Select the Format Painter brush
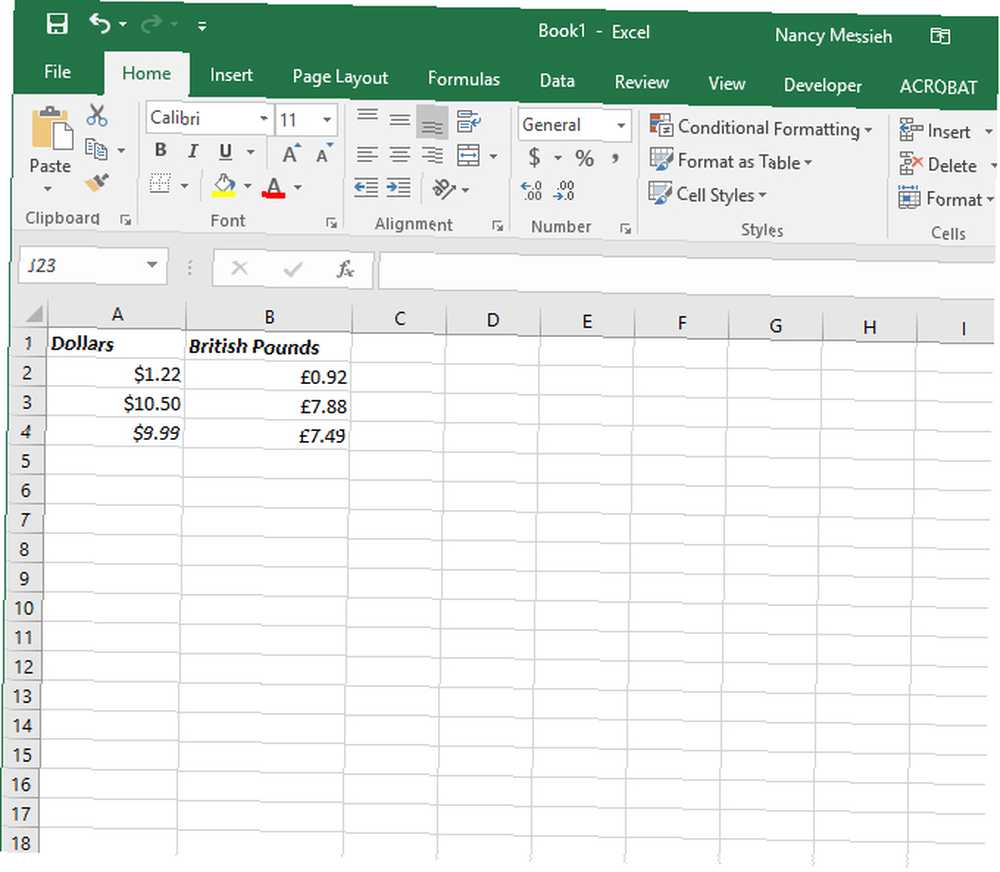Image resolution: width=1000 pixels, height=872 pixels. (x=97, y=183)
